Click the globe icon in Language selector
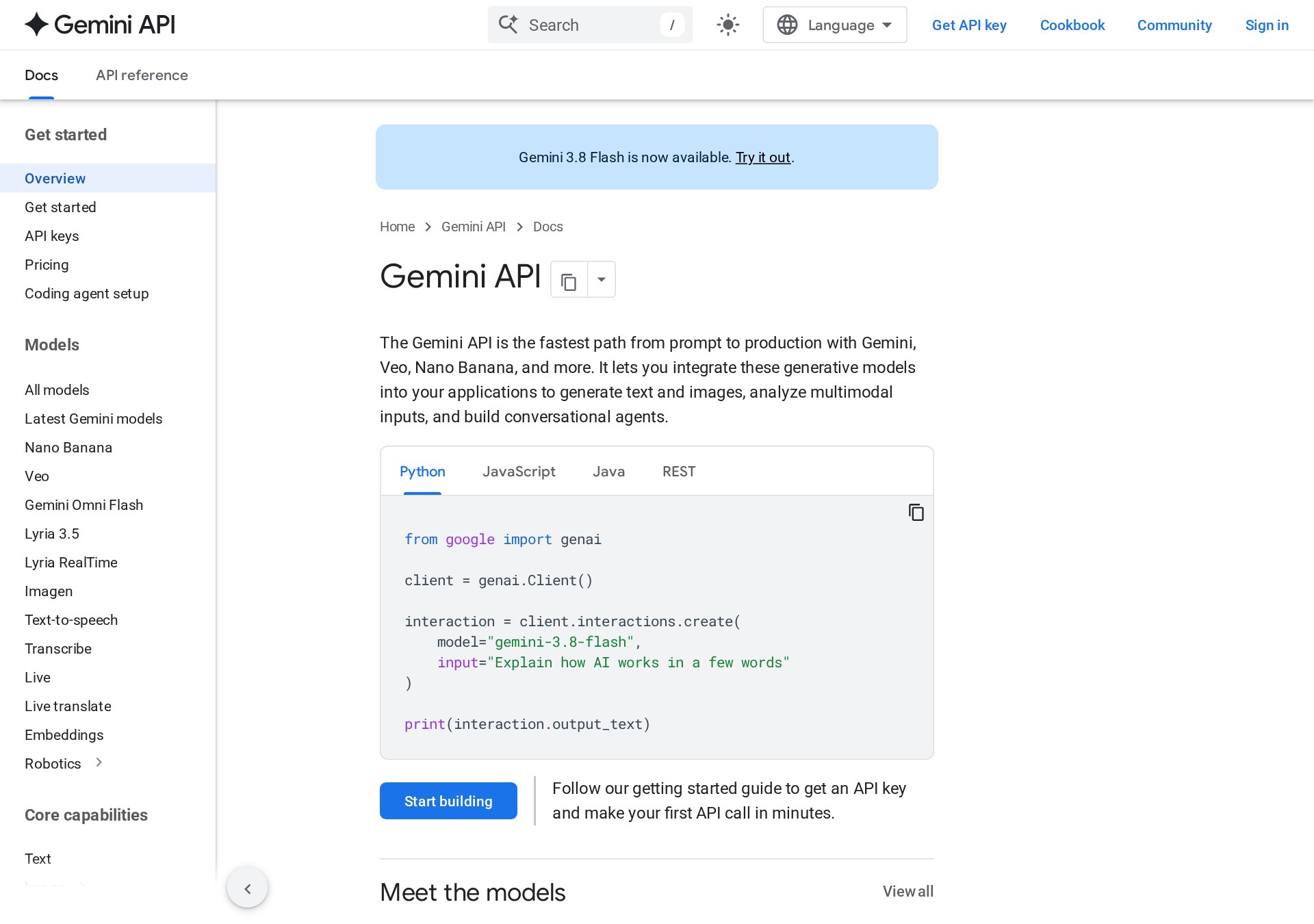 click(x=787, y=25)
